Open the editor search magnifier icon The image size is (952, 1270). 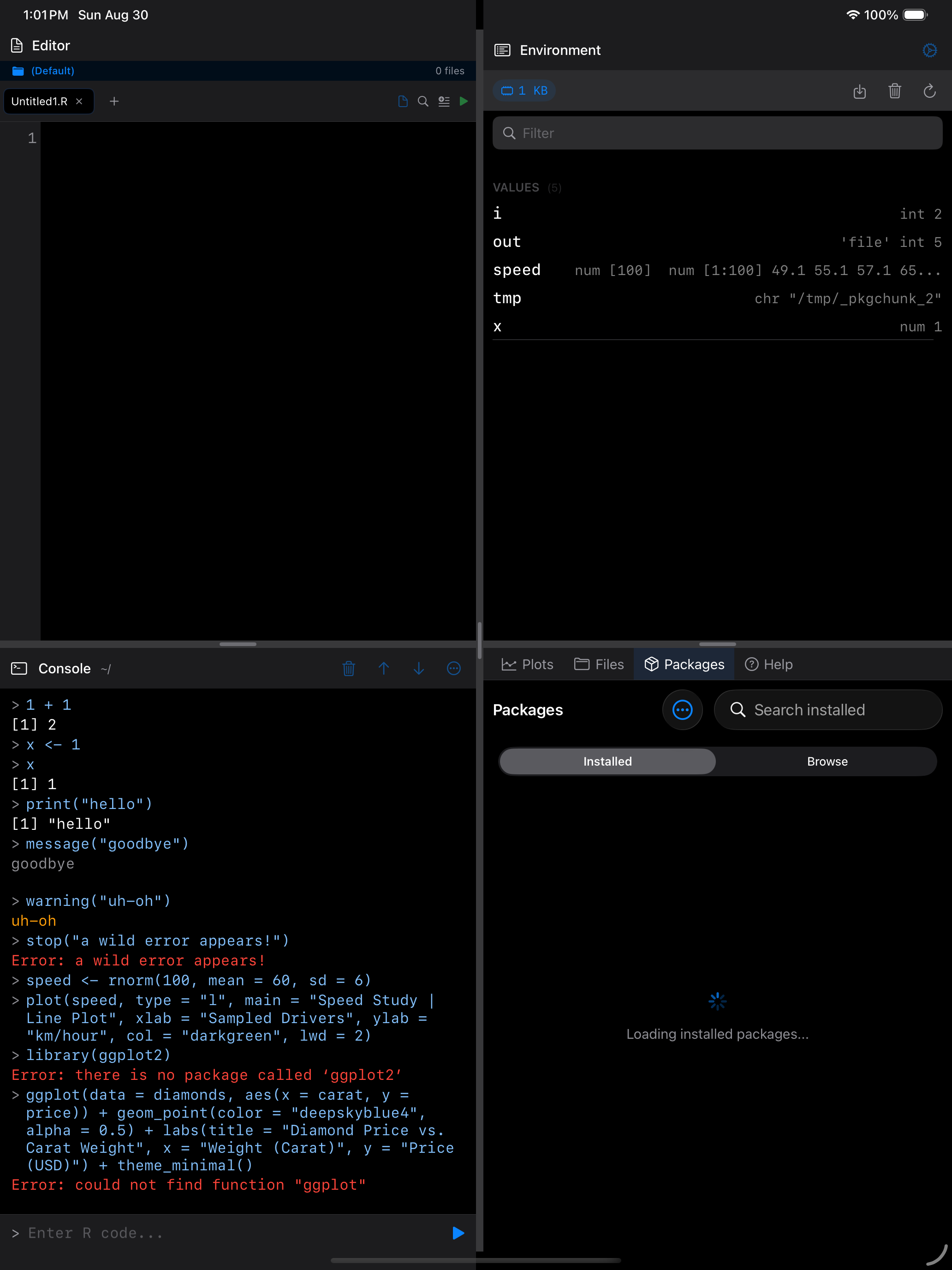coord(423,102)
